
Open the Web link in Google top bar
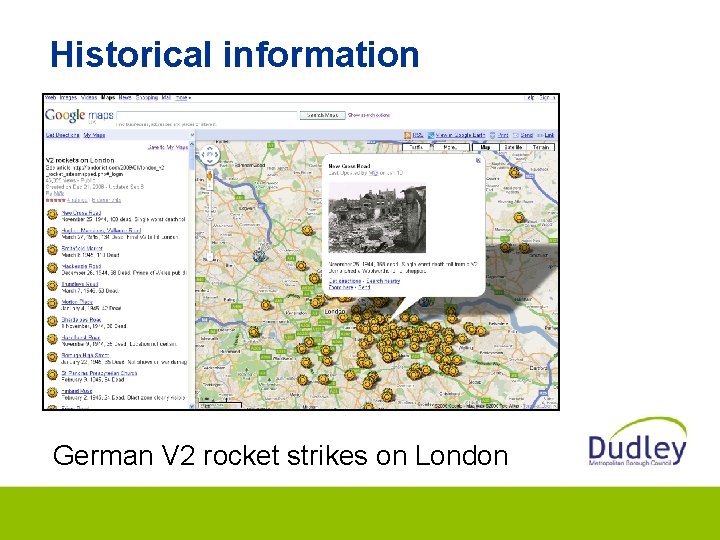51,97
